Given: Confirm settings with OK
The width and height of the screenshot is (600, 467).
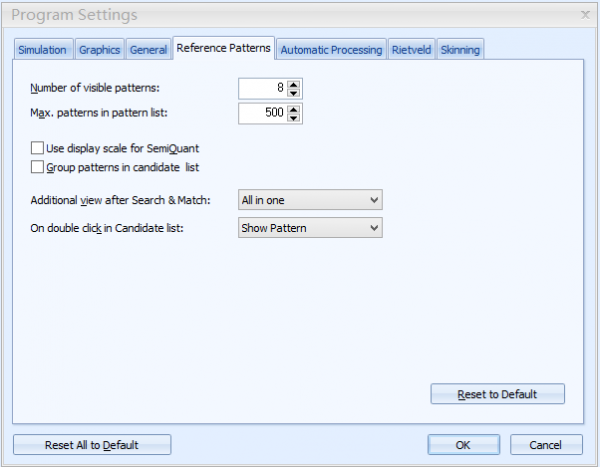Looking at the screenshot, I should 463,445.
